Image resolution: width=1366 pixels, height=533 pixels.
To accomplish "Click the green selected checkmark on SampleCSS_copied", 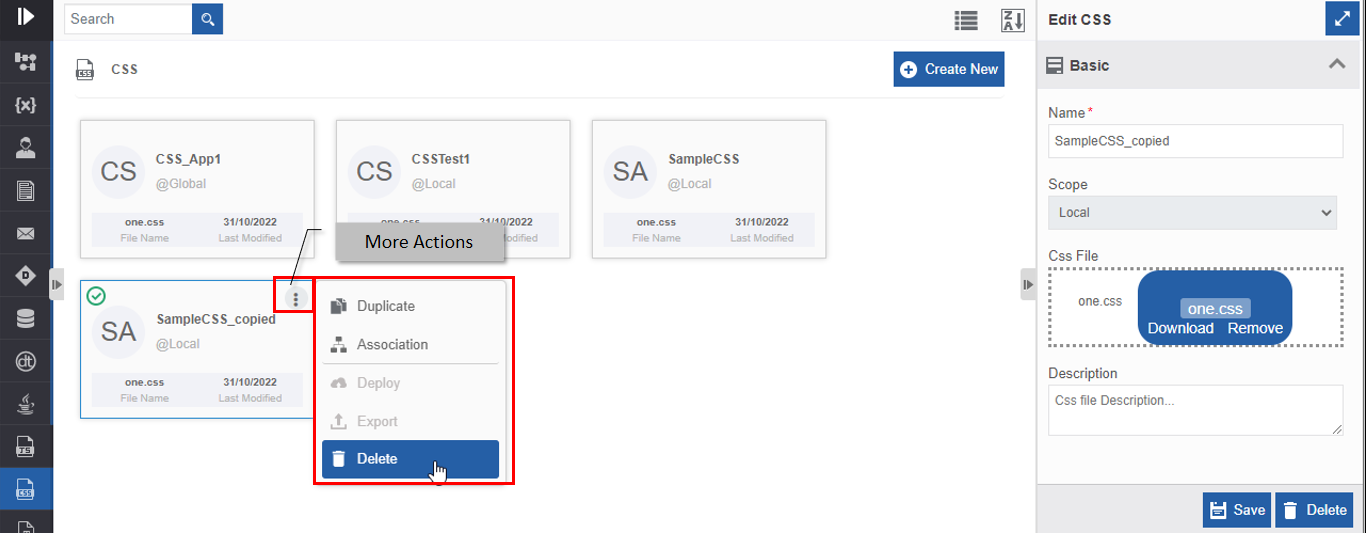I will 96,296.
